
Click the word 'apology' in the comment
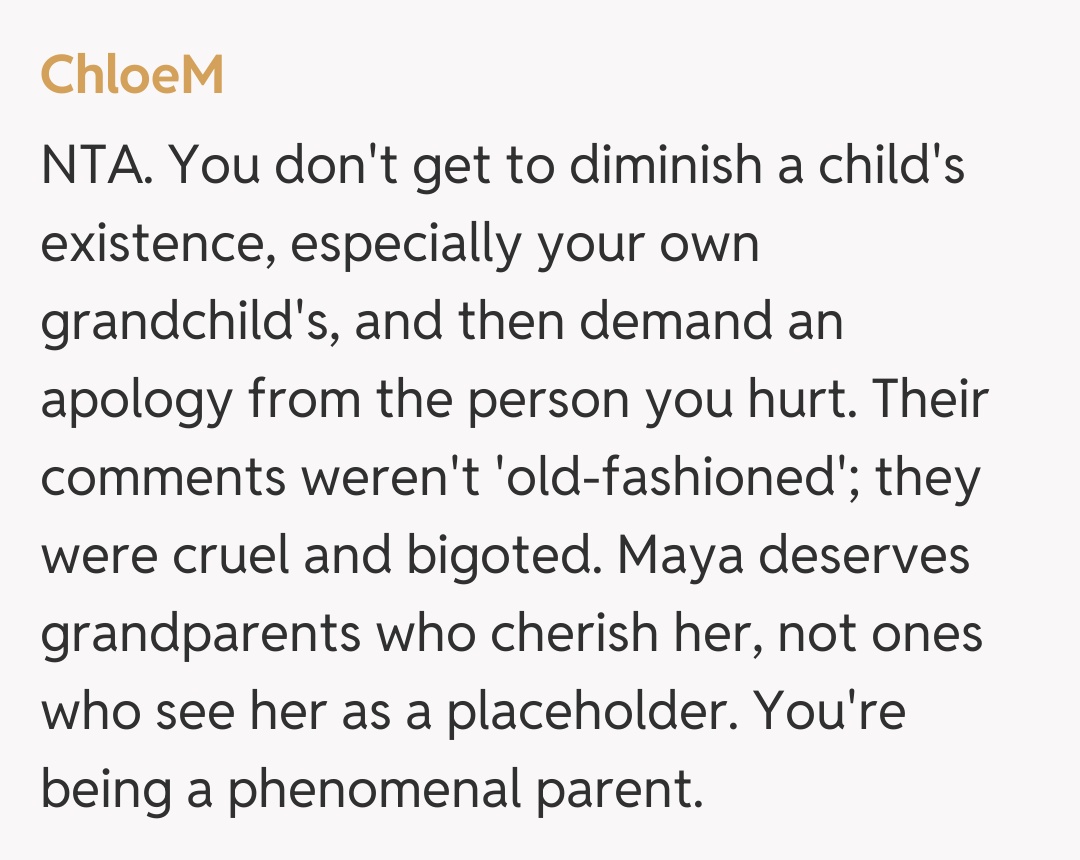[x=135, y=401]
